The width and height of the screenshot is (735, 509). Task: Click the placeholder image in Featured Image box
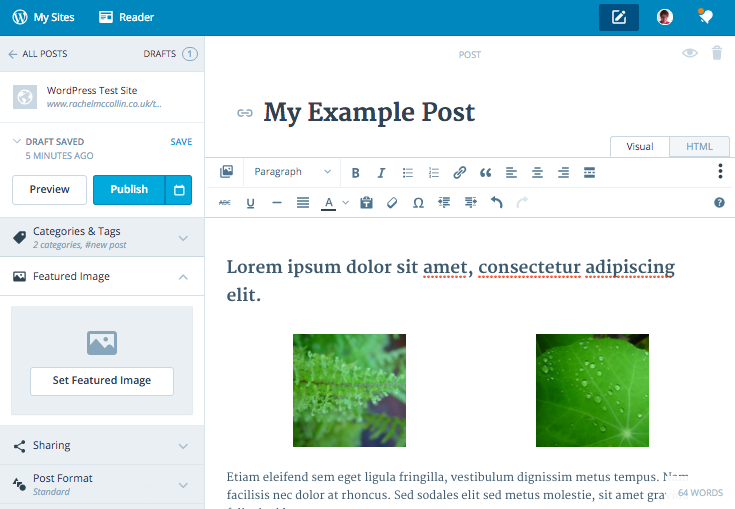click(x=102, y=343)
